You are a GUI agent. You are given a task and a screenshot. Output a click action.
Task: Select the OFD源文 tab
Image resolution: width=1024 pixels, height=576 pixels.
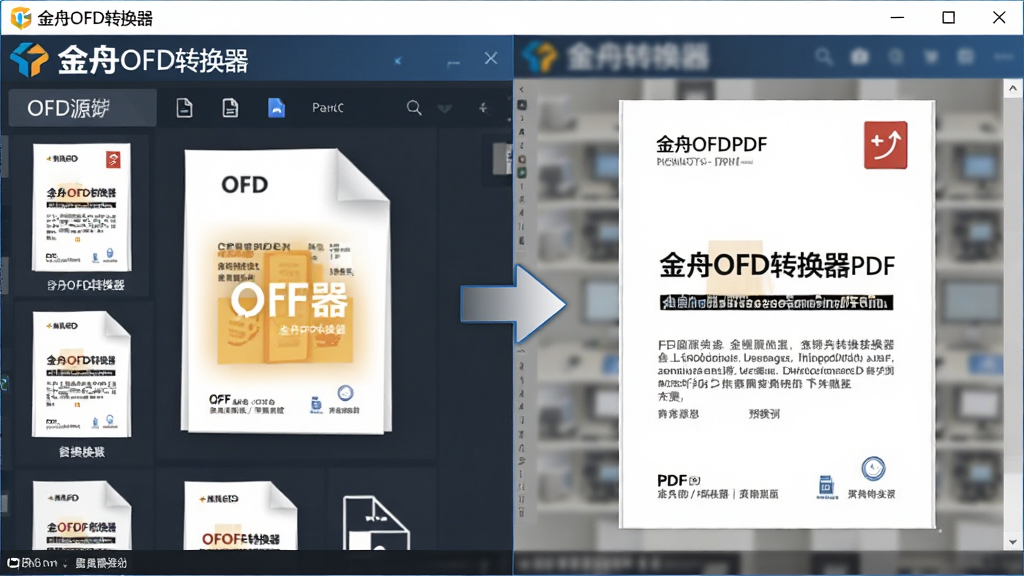tap(82, 108)
